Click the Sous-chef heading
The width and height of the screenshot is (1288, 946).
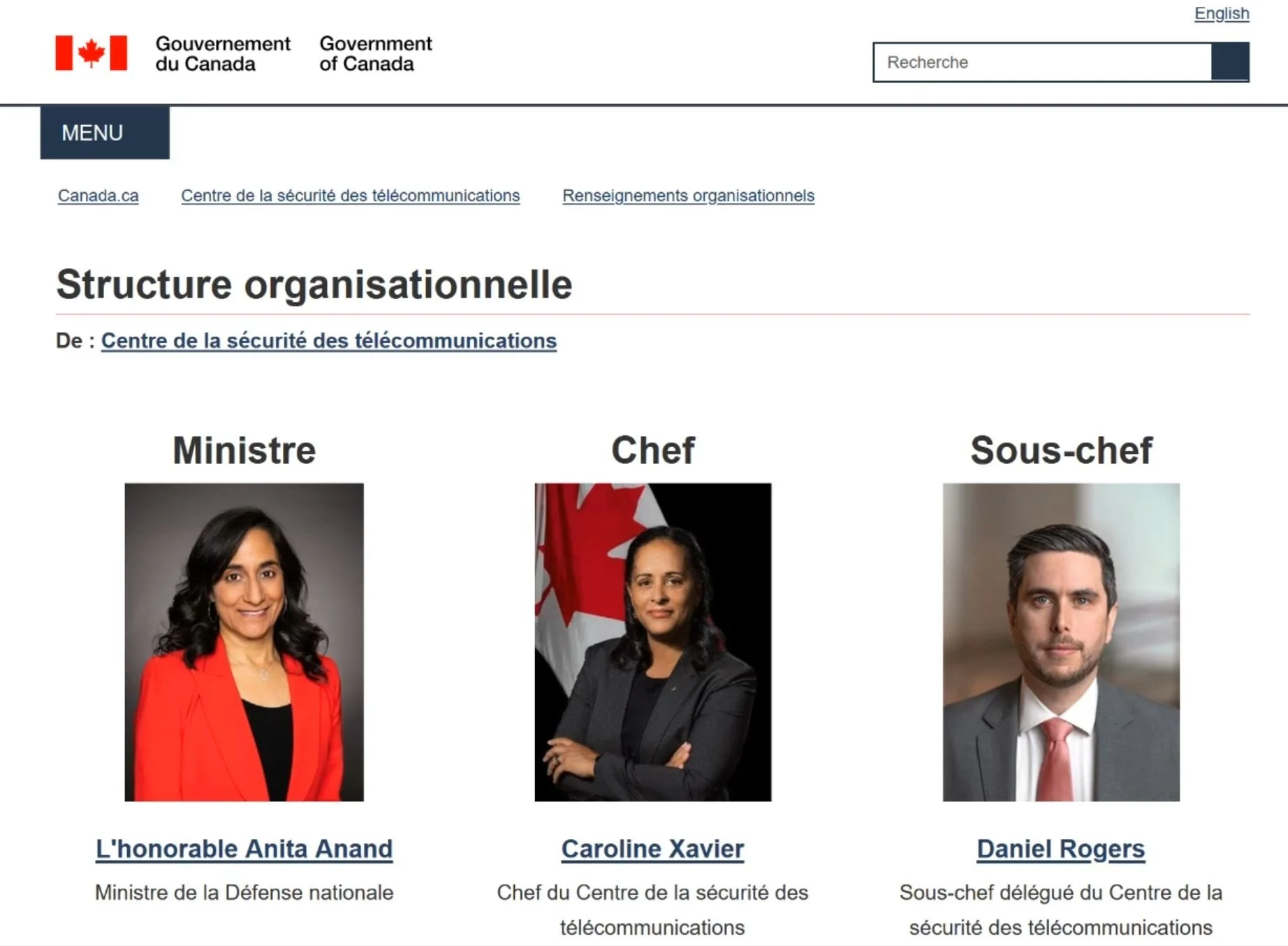[x=1061, y=450]
